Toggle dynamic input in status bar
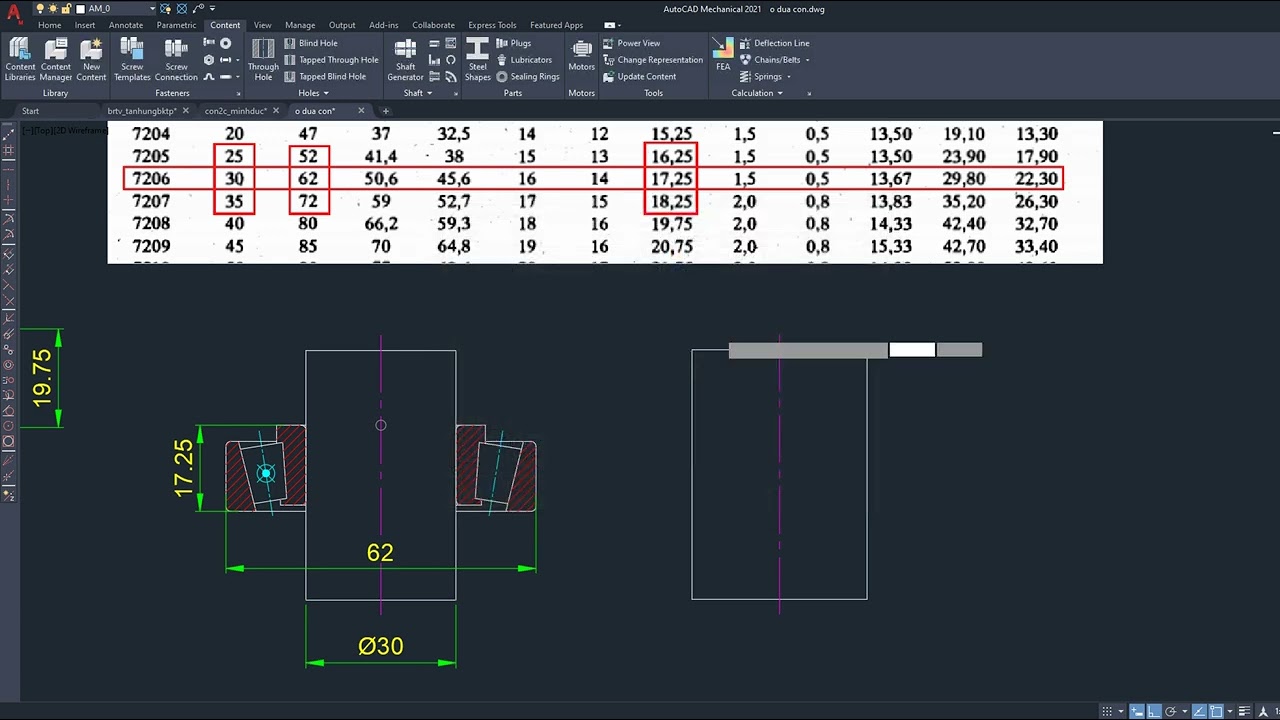1280x720 pixels. coord(1137,711)
